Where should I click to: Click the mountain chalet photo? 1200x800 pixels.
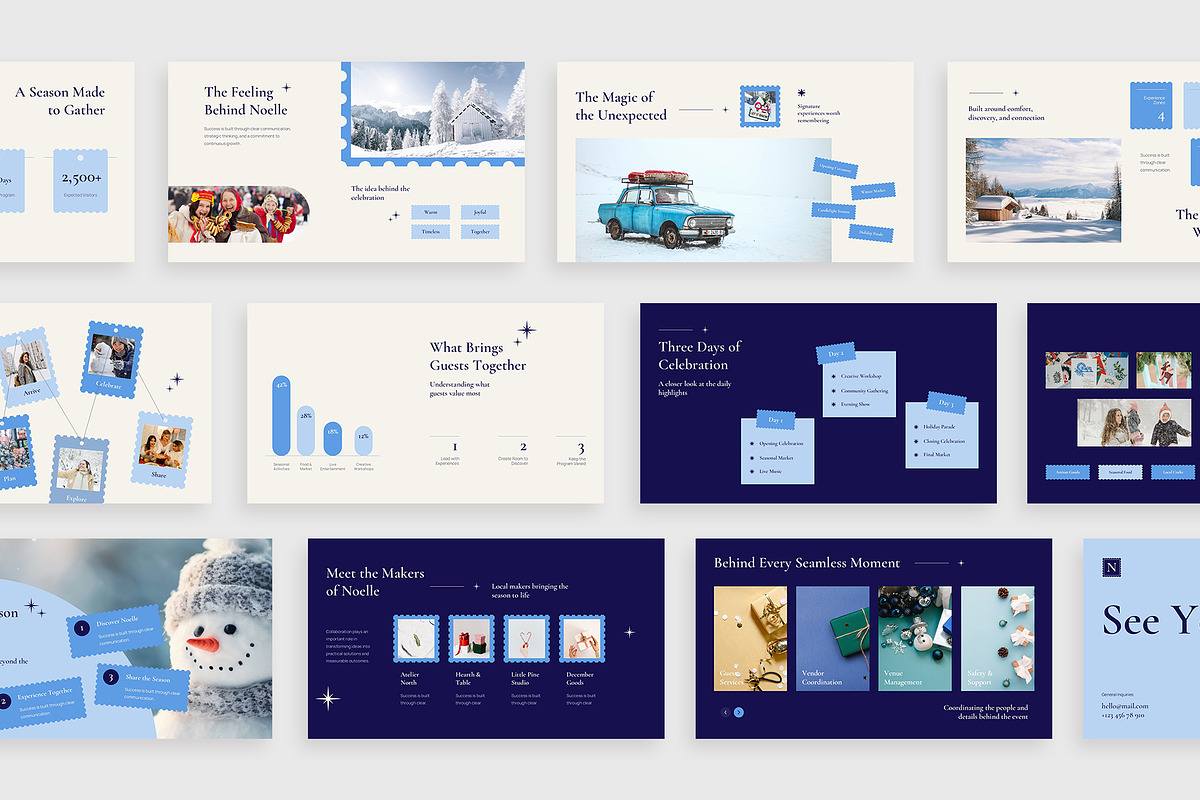1044,190
